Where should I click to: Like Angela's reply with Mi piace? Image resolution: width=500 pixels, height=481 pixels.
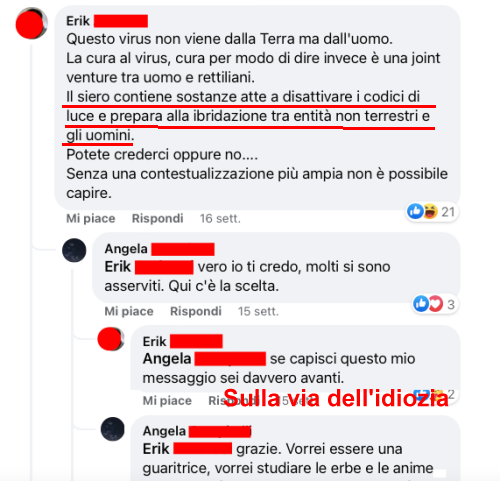[129, 311]
